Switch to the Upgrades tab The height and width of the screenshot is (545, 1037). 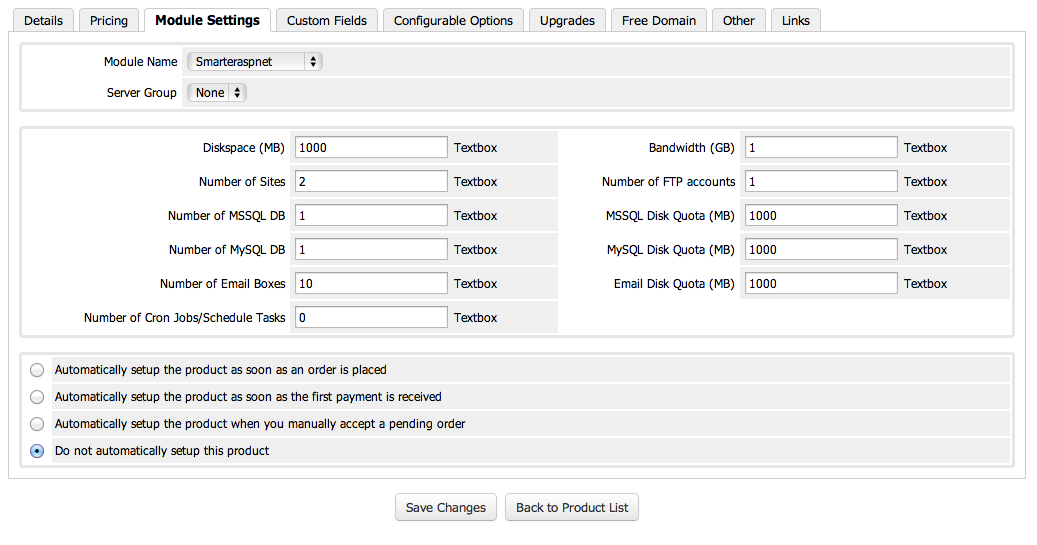[x=567, y=20]
